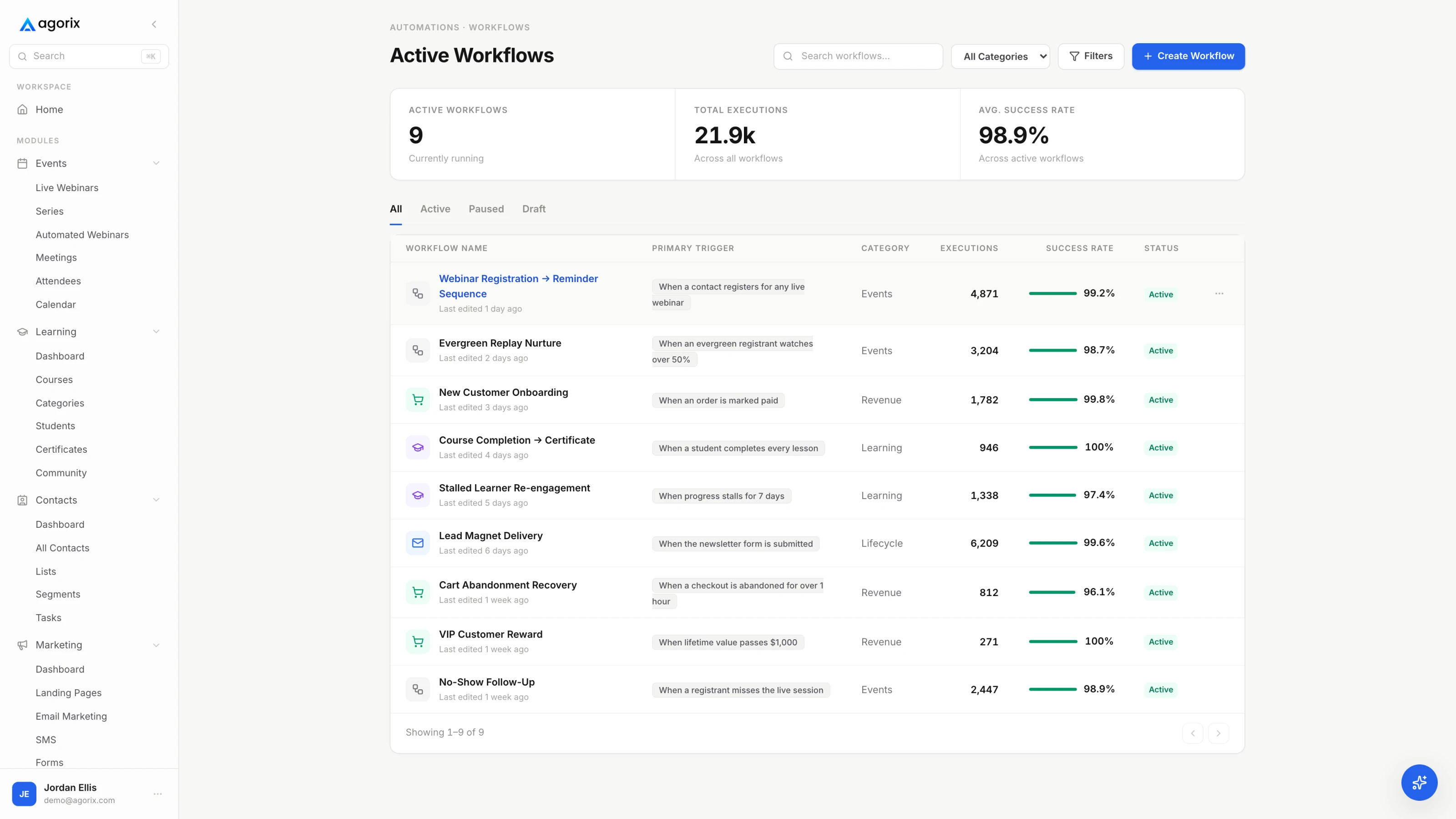This screenshot has width=1456, height=819.
Task: Sort by the Success Rate column header
Action: (1079, 248)
